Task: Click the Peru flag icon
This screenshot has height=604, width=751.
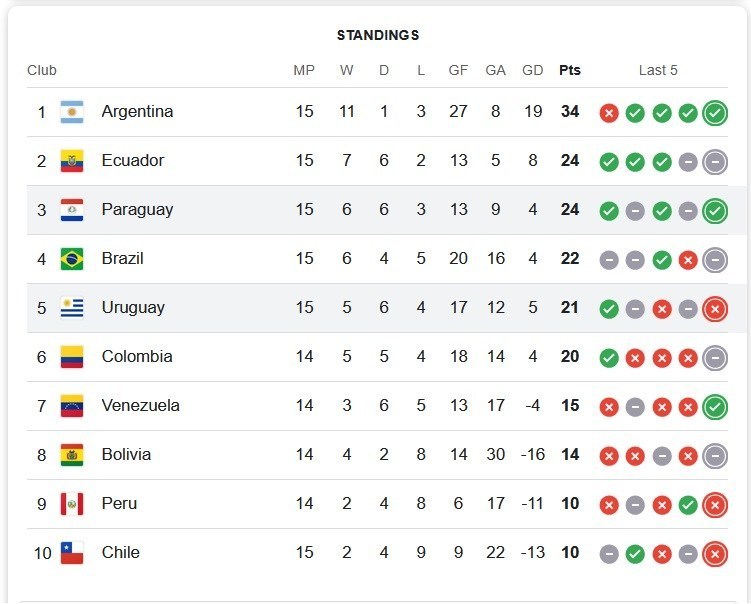Action: pyautogui.click(x=71, y=504)
